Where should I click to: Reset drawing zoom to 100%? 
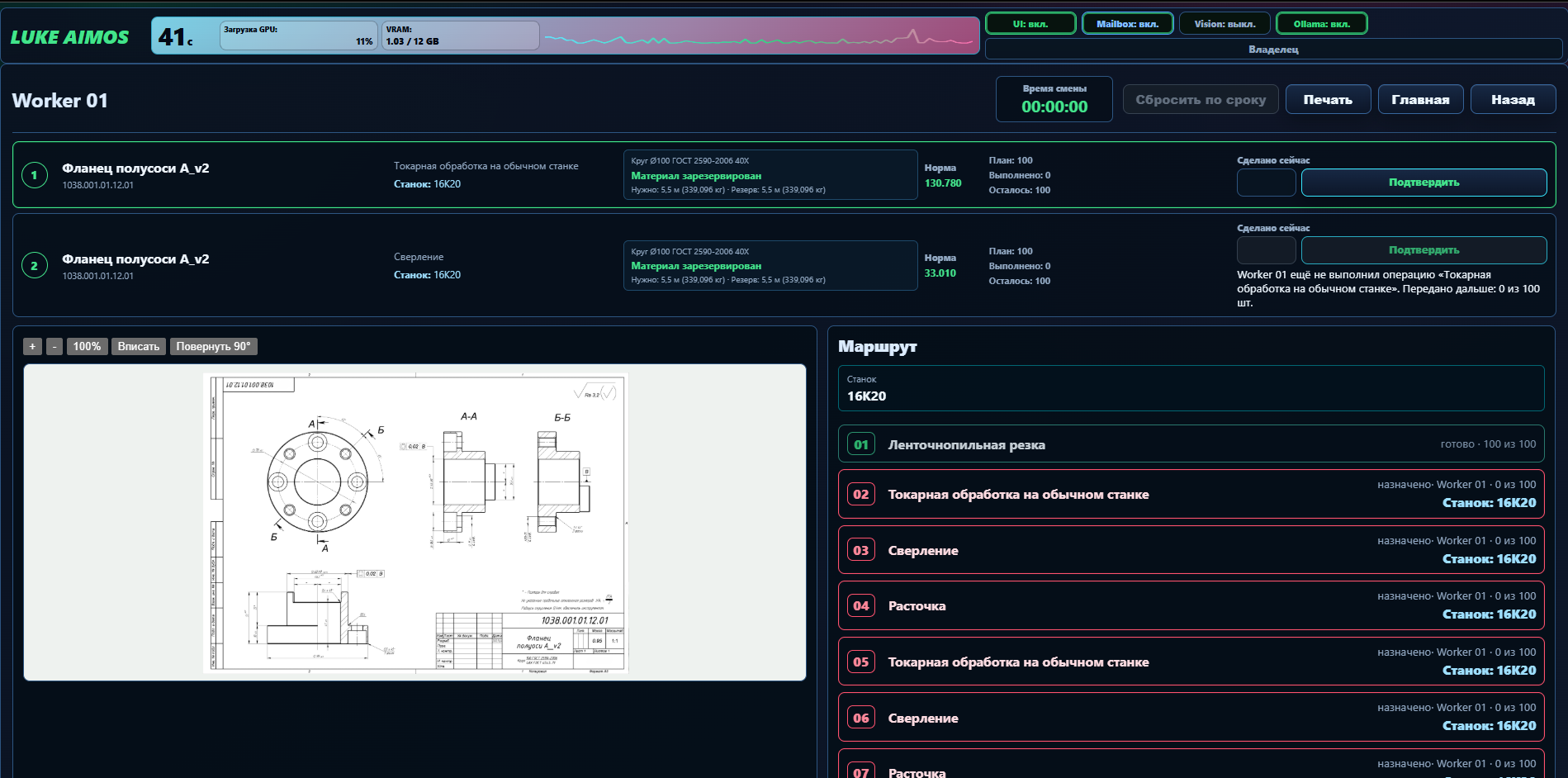coord(87,346)
